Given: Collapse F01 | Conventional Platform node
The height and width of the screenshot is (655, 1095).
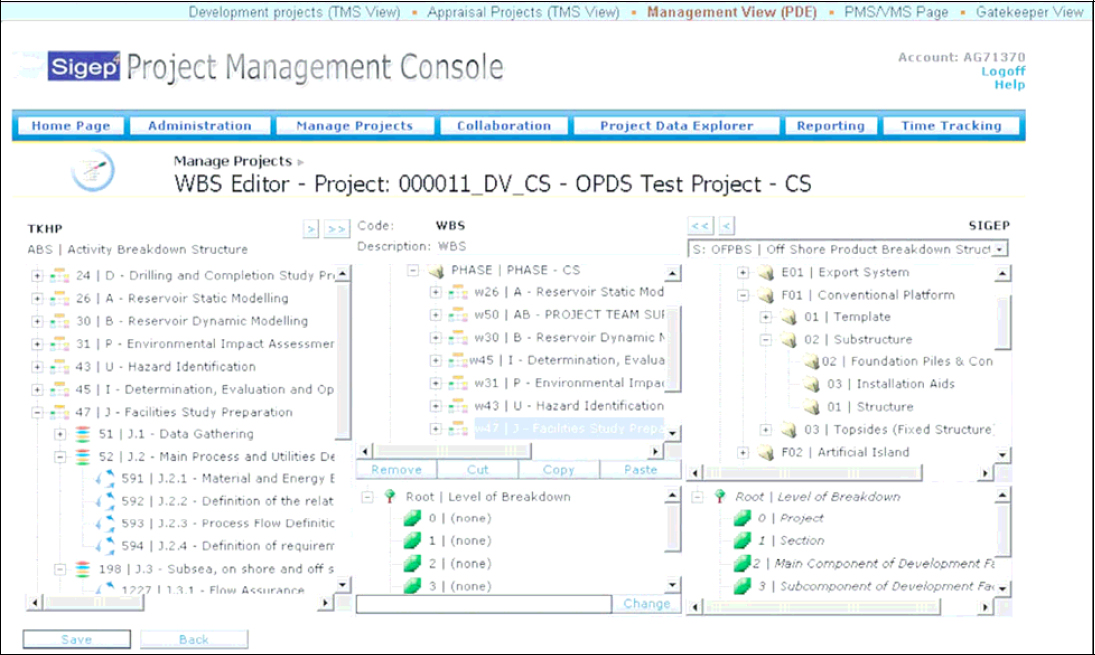Looking at the screenshot, I should coord(744,295).
